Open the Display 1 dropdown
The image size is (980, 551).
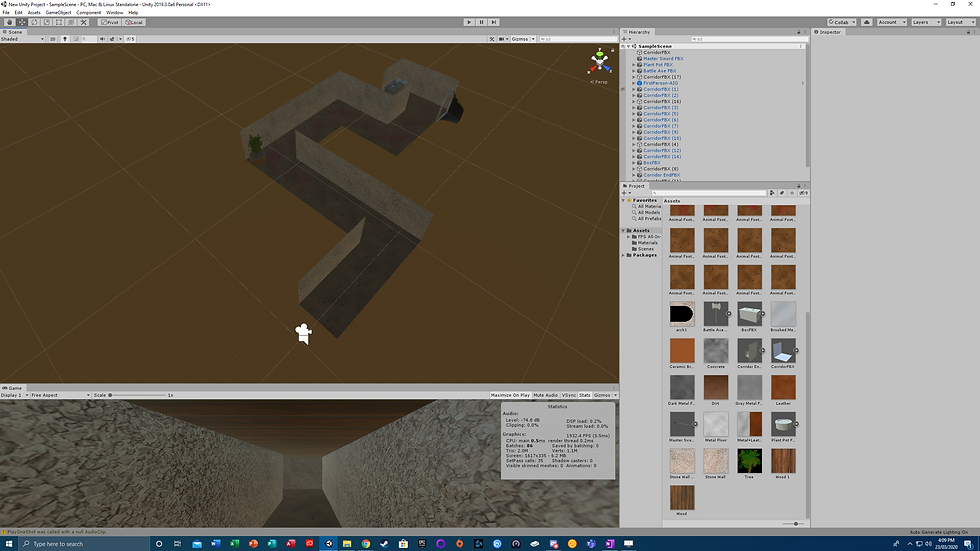(x=15, y=395)
